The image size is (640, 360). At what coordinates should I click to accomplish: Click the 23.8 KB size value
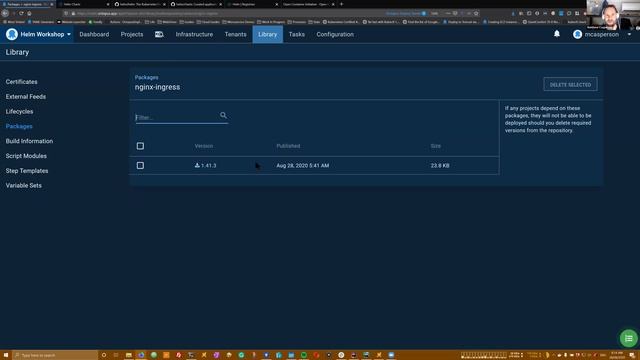pos(440,165)
